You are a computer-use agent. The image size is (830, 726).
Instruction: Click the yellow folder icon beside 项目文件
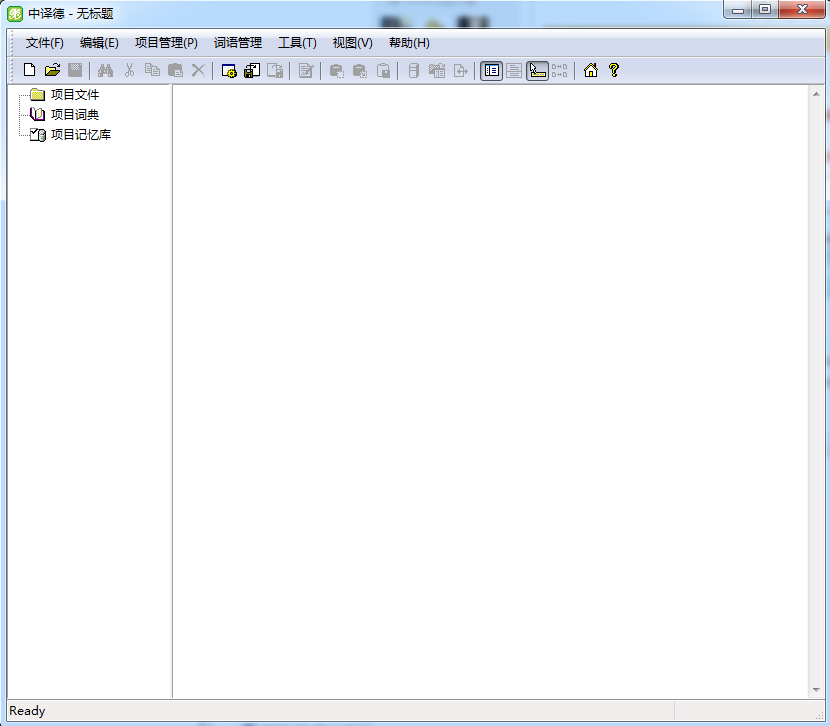pyautogui.click(x=37, y=95)
